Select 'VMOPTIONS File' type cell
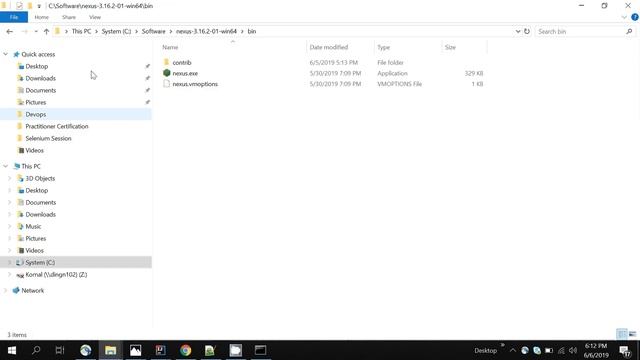 click(x=400, y=84)
